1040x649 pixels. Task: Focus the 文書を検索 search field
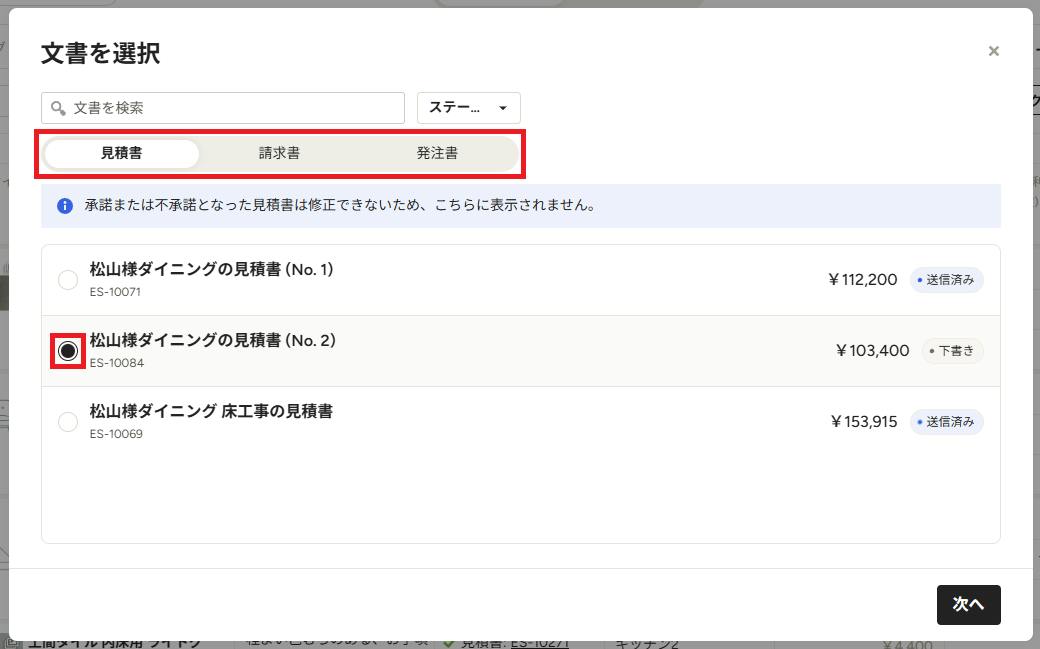point(223,108)
